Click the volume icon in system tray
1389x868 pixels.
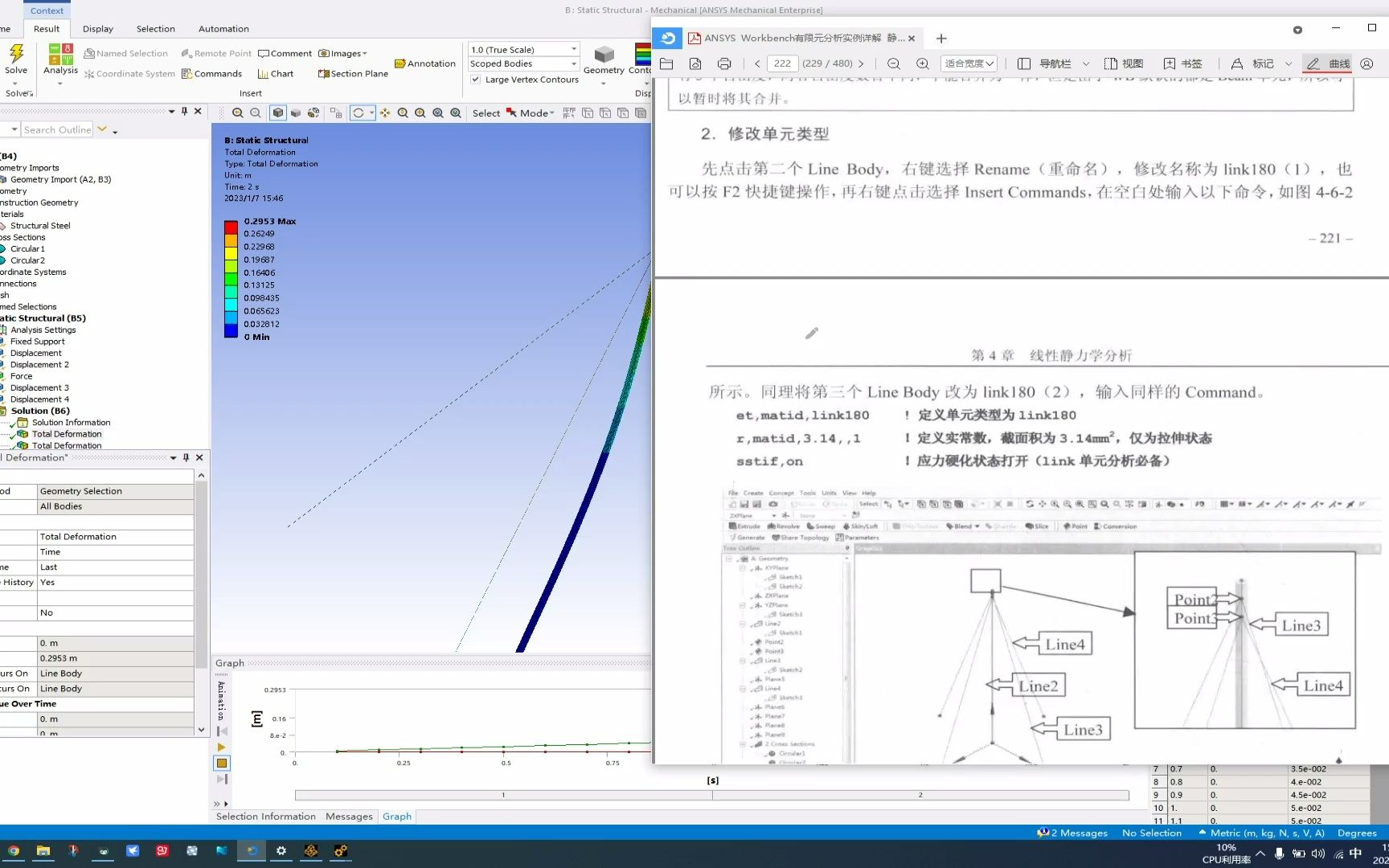pyautogui.click(x=1318, y=854)
